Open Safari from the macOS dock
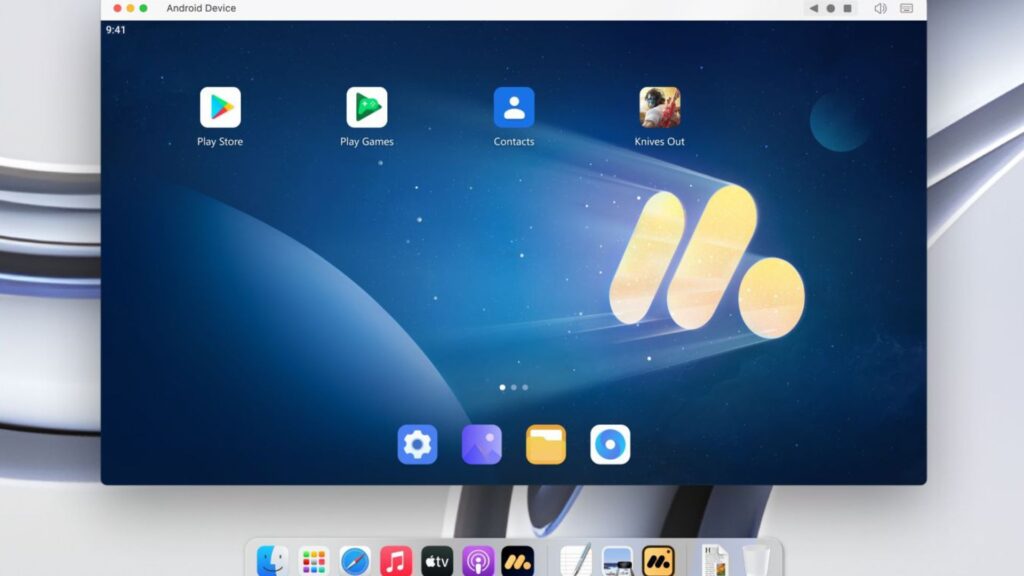Viewport: 1024px width, 576px height. pyautogui.click(x=355, y=561)
